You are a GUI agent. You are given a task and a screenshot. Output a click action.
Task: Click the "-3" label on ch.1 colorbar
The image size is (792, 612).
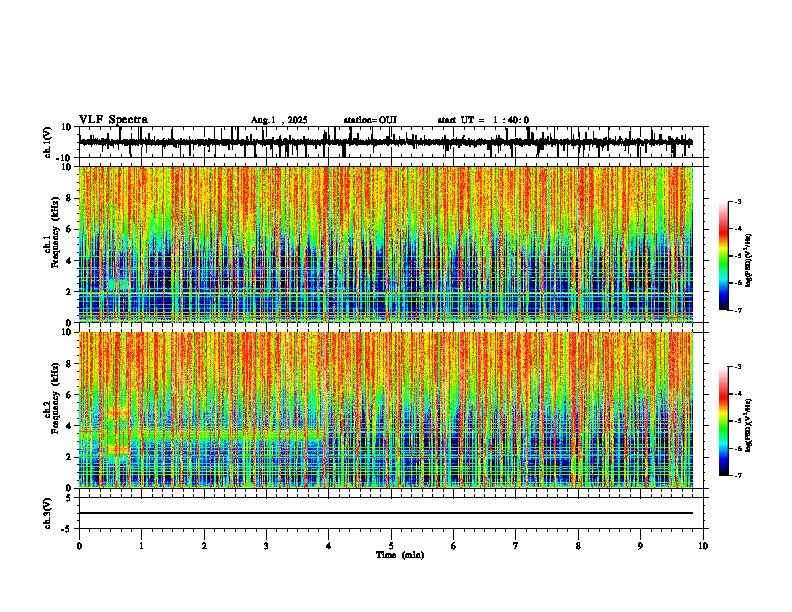(738, 201)
